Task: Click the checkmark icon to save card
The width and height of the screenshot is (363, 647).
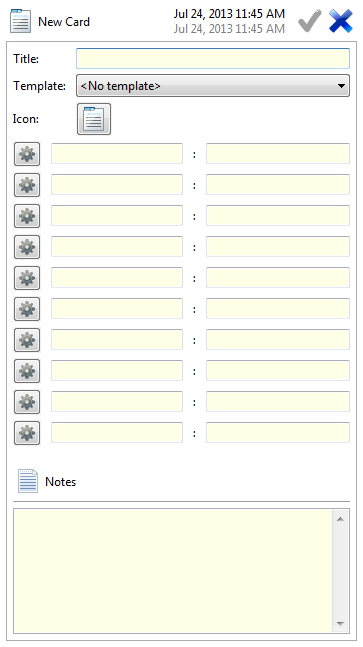Action: coord(309,21)
